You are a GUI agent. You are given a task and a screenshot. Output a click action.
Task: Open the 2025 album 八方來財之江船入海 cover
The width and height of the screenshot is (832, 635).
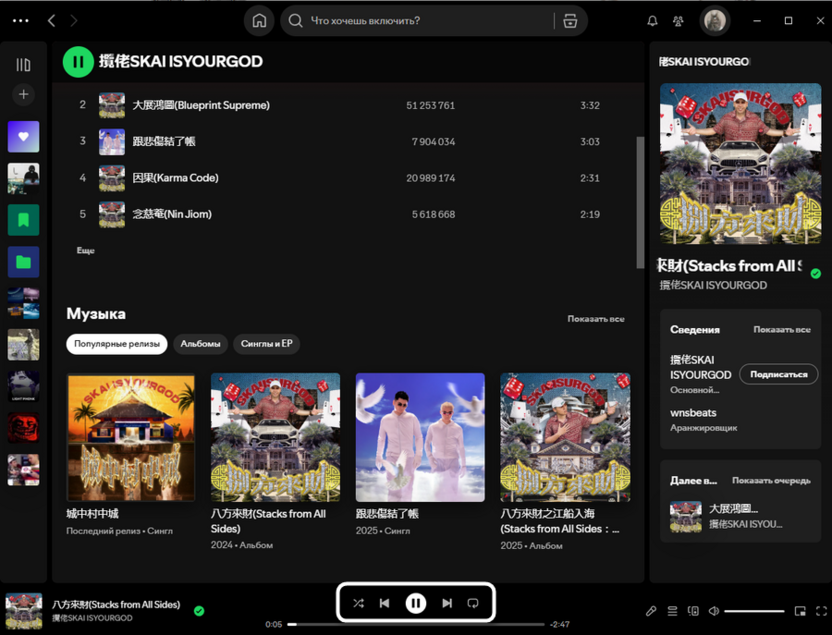pyautogui.click(x=565, y=437)
